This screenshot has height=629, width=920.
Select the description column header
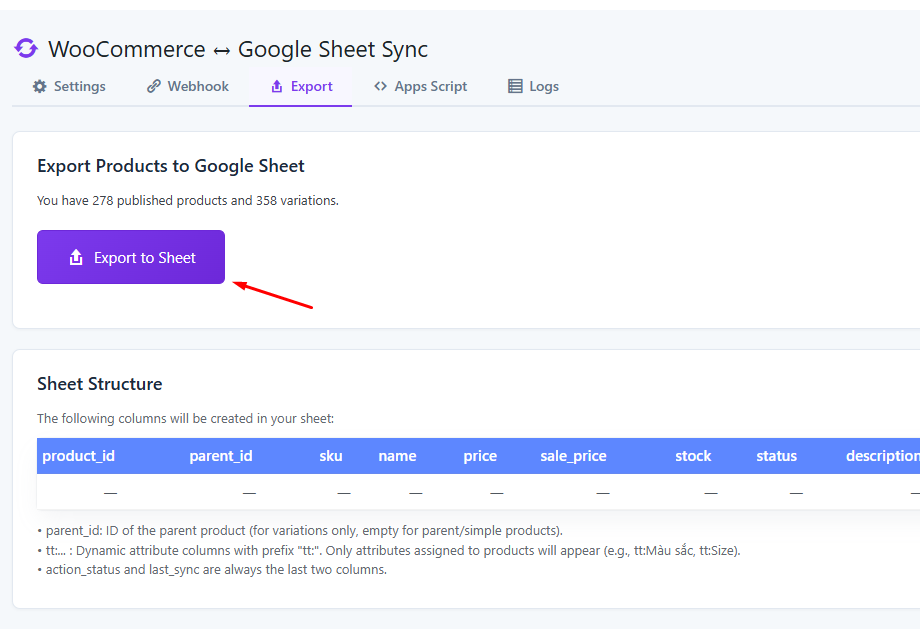(881, 456)
